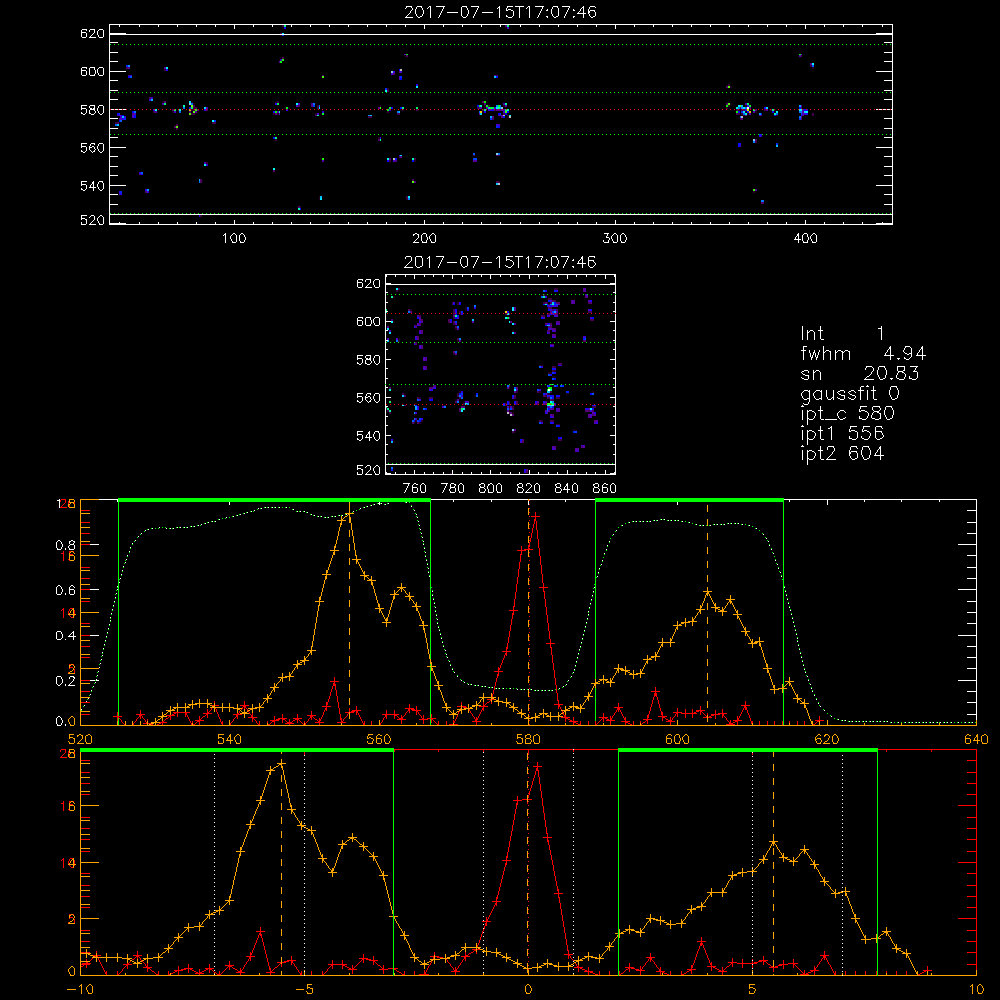Click the '5' x-axis label on bottom plot

(x=753, y=989)
